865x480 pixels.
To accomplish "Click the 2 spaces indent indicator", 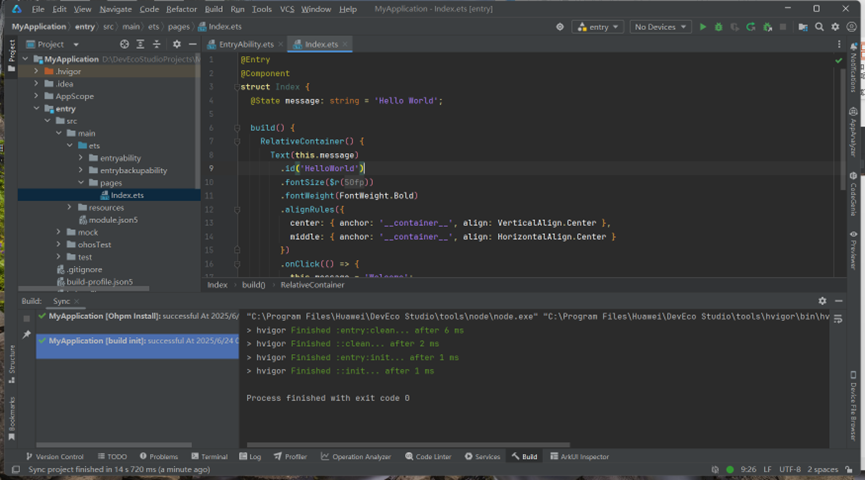I will [x=823, y=470].
